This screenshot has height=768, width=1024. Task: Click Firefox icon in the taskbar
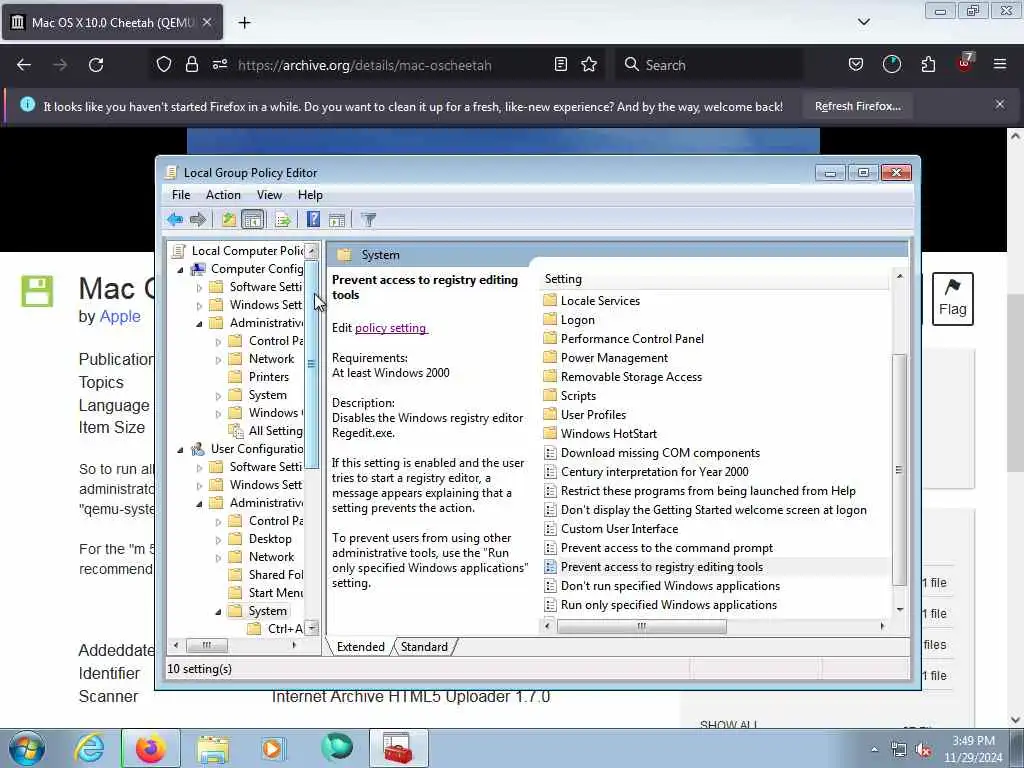point(150,748)
